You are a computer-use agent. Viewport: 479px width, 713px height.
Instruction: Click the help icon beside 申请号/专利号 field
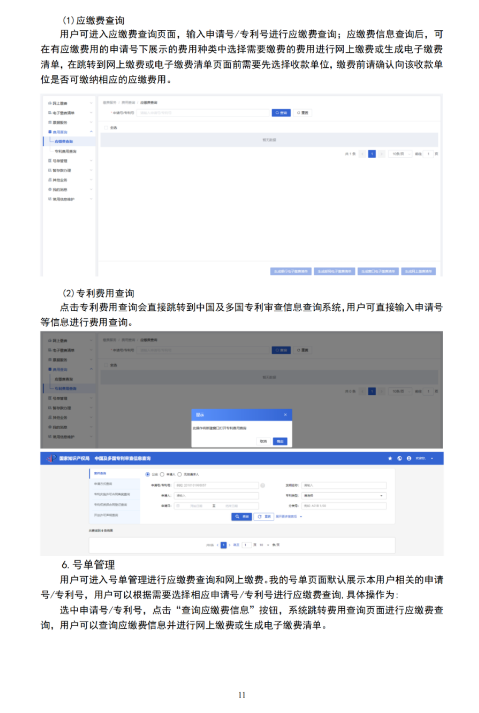click(262, 486)
